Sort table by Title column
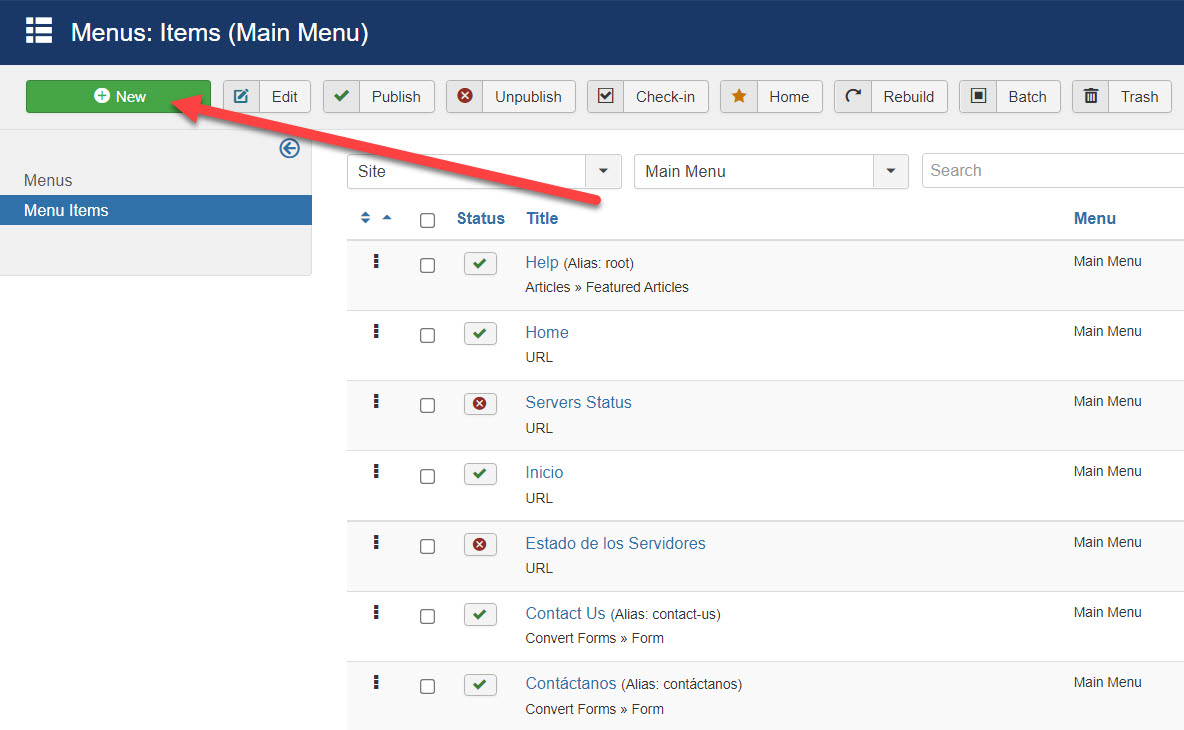The image size is (1184, 730). point(542,218)
